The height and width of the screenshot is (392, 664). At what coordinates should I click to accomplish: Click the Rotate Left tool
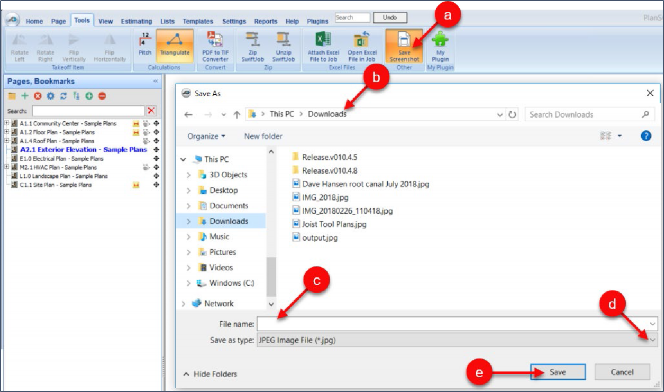pyautogui.click(x=19, y=47)
